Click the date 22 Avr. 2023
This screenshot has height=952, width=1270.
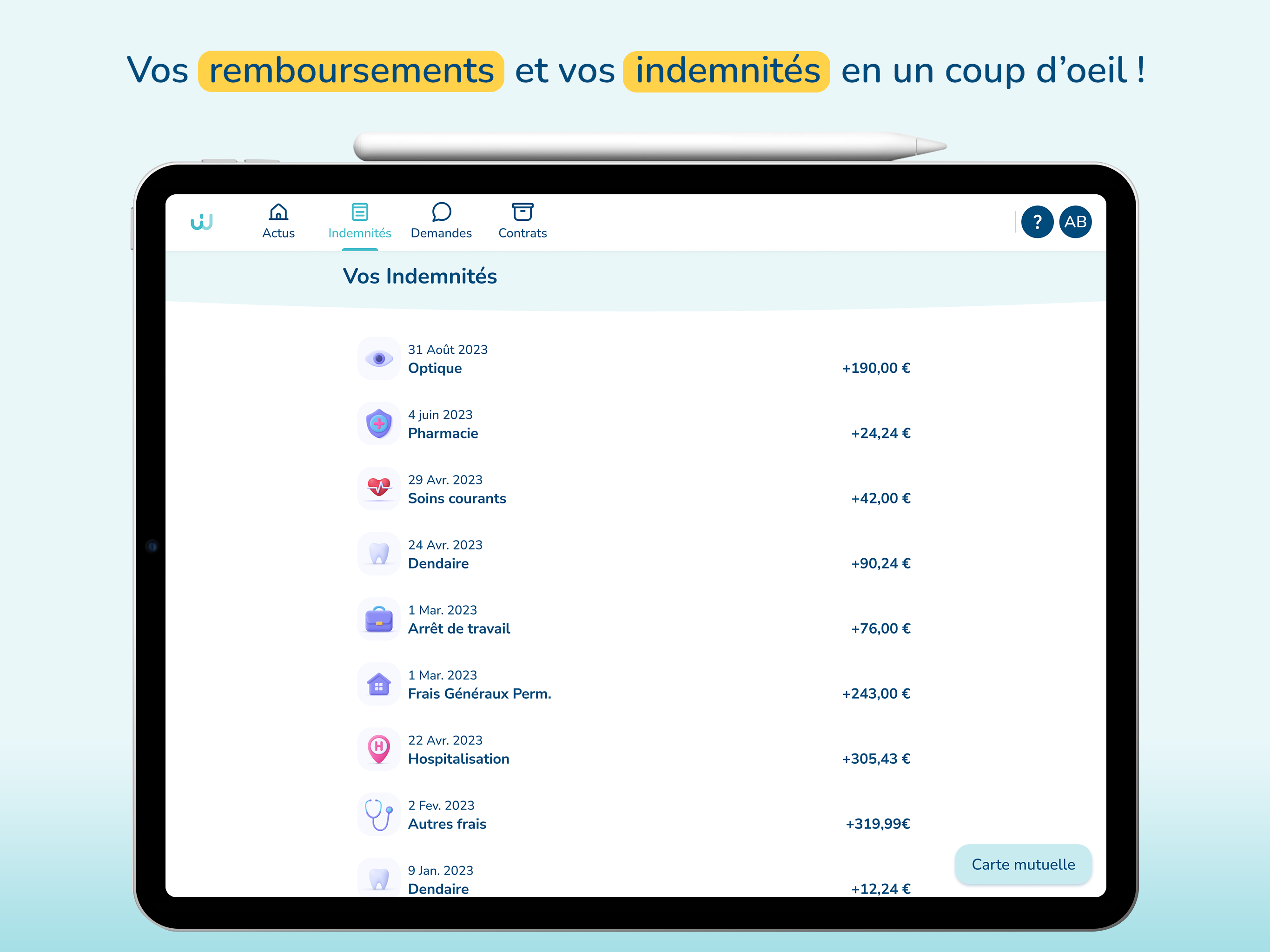pyautogui.click(x=445, y=740)
